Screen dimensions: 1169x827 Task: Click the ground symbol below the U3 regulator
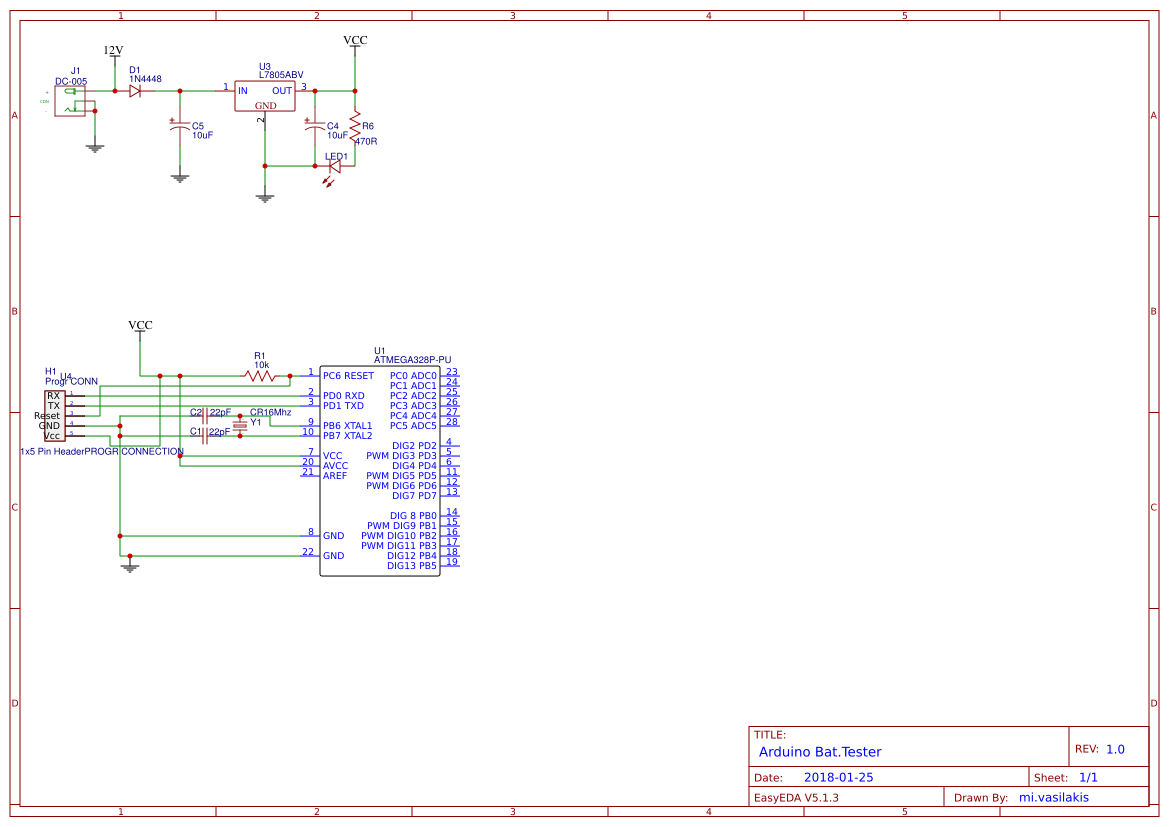pyautogui.click(x=265, y=198)
